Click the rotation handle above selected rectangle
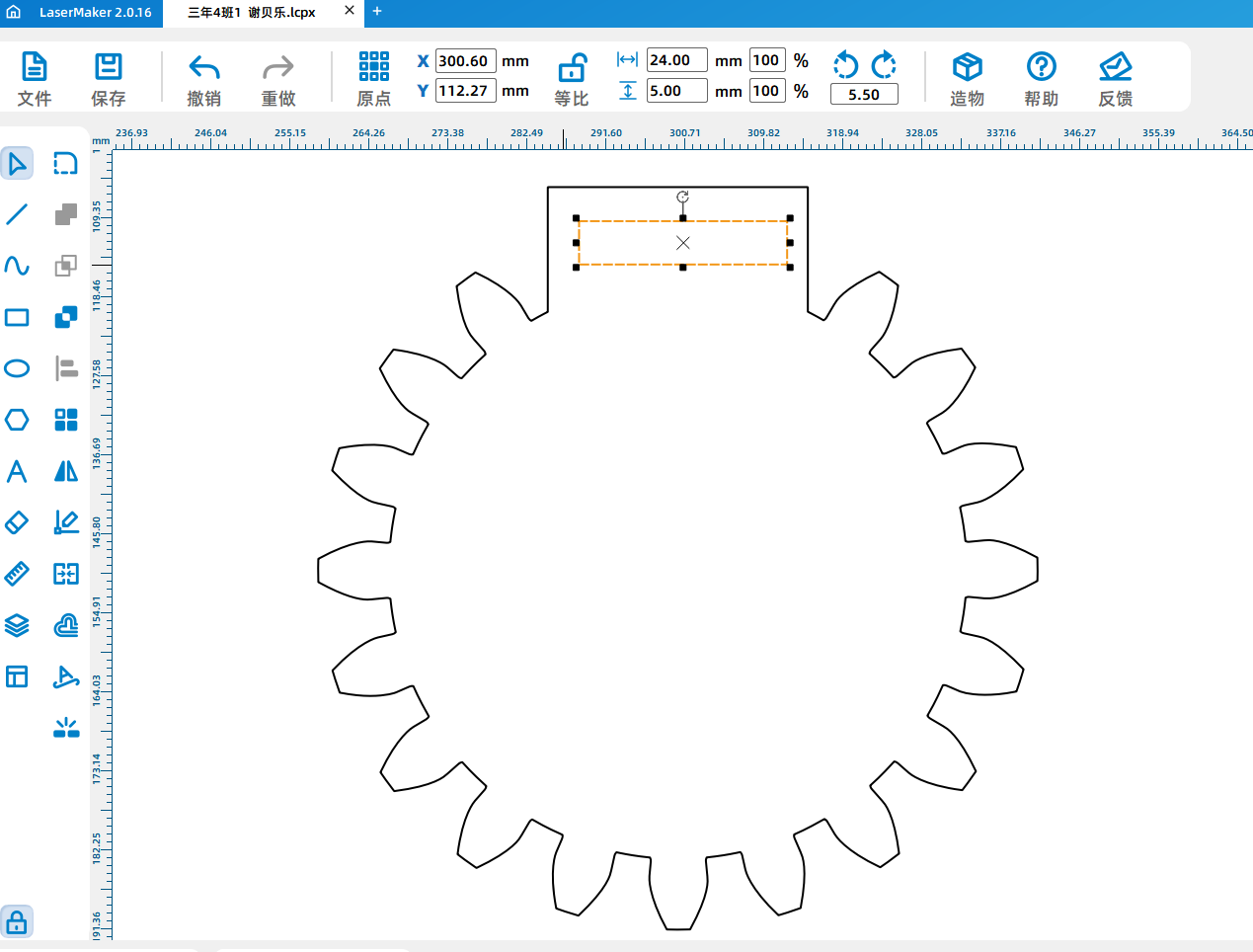Viewport: 1253px width, 952px height. pyautogui.click(x=682, y=197)
